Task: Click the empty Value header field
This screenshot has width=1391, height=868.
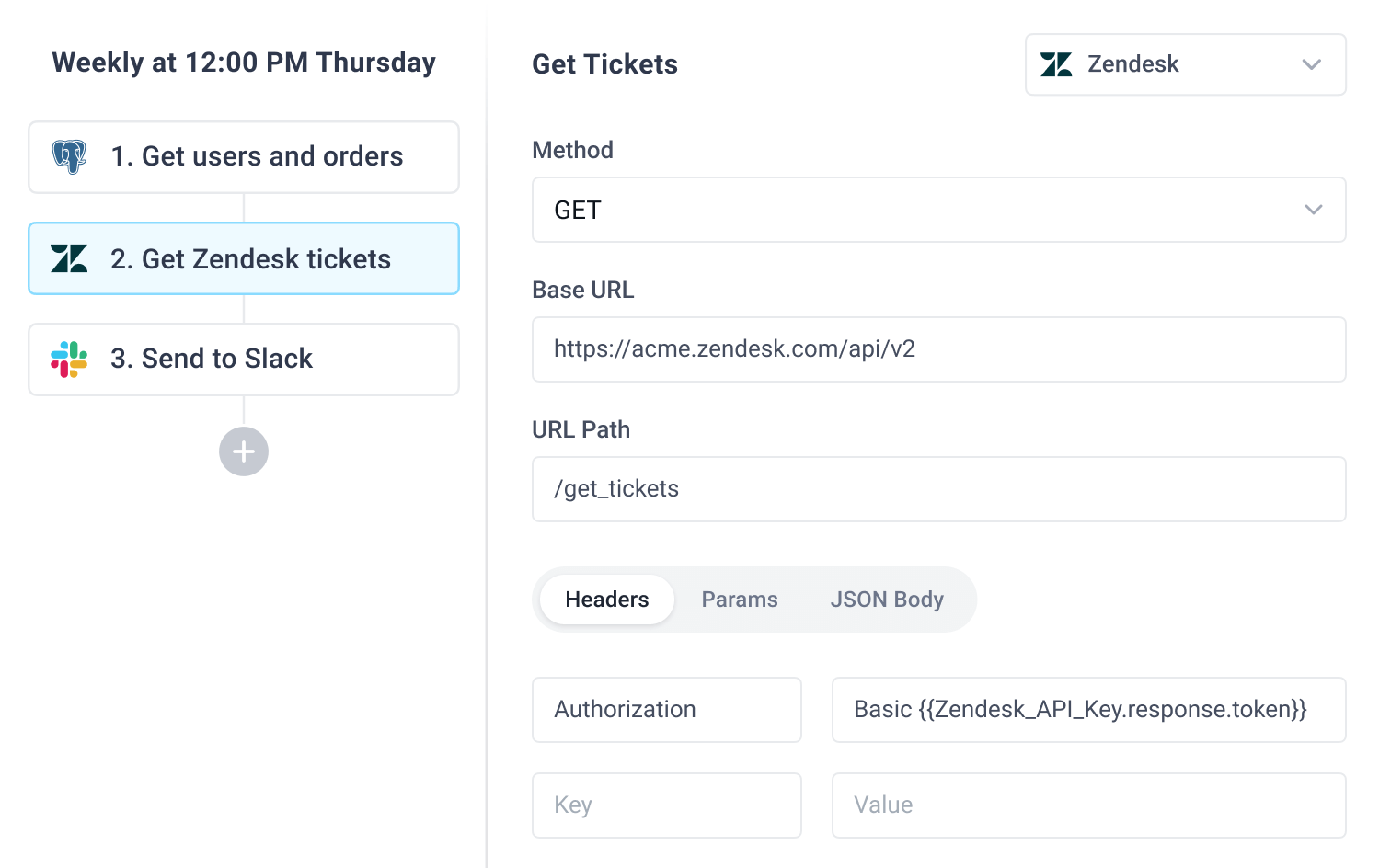Action: (x=1088, y=805)
